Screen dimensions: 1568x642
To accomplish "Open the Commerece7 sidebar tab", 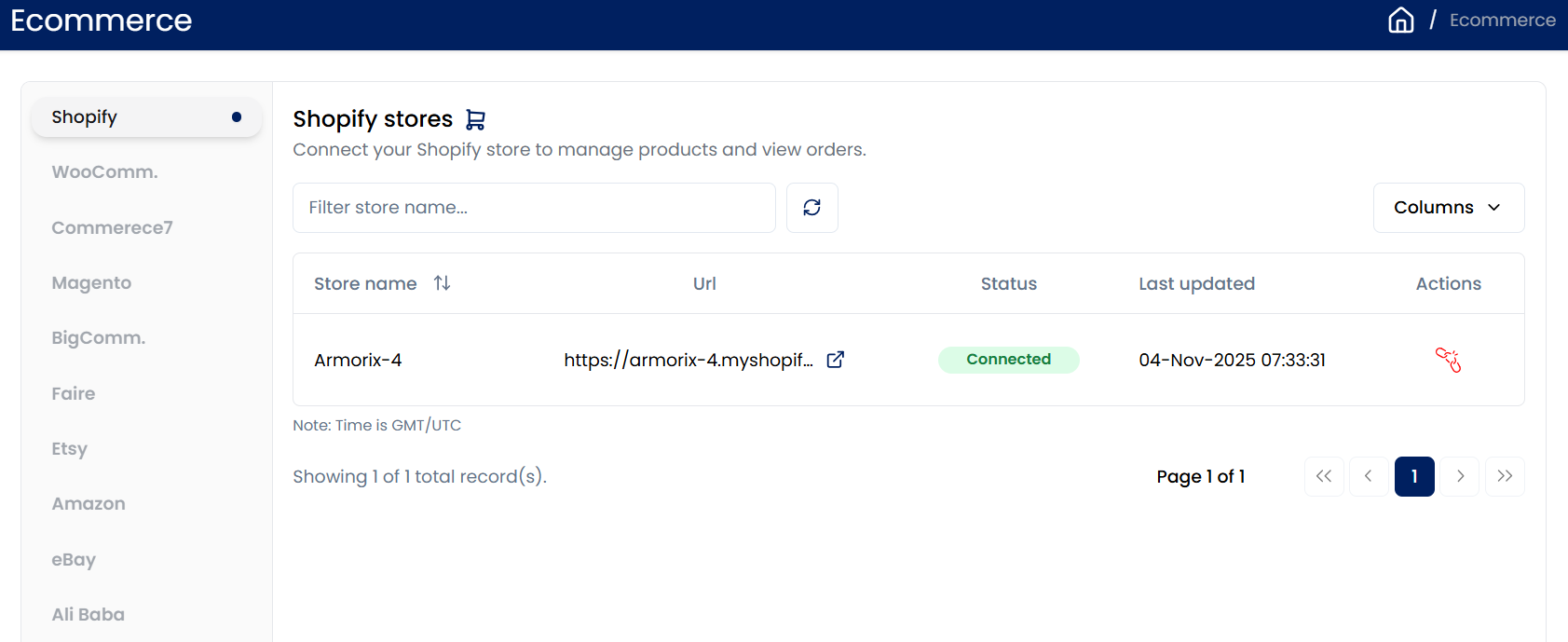I will coord(112,228).
